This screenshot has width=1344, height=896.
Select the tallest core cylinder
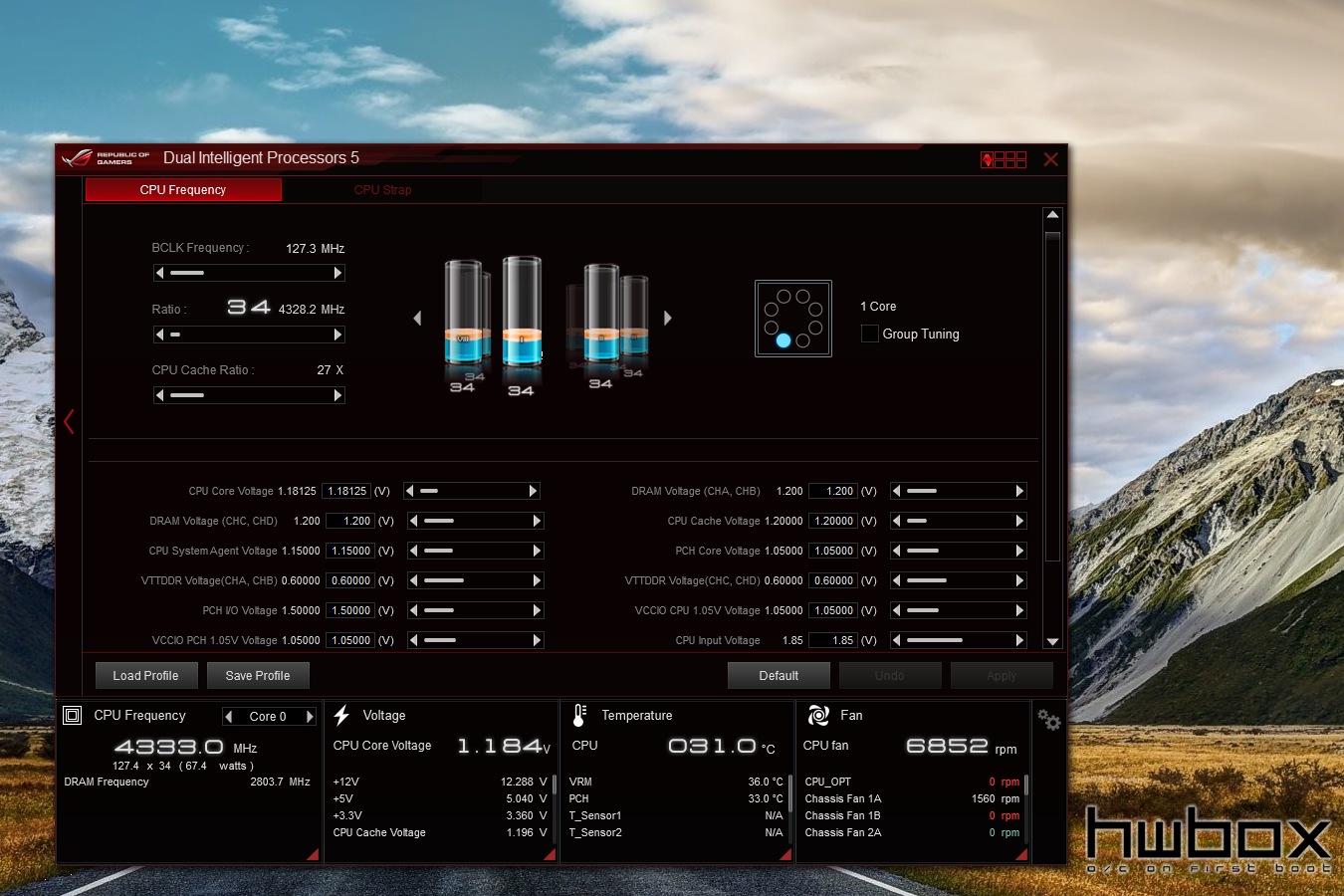pyautogui.click(x=522, y=311)
